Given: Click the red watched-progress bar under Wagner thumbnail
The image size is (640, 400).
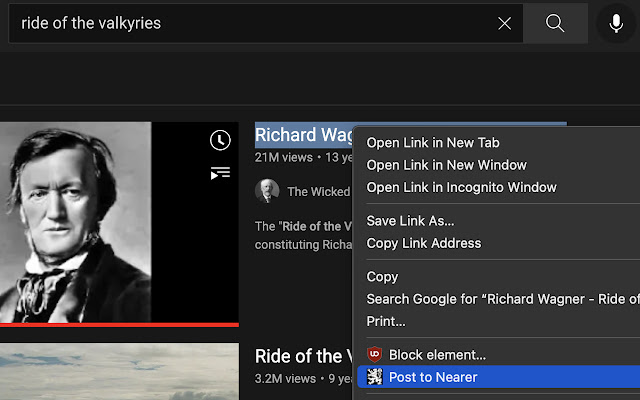Looking at the screenshot, I should pyautogui.click(x=119, y=325).
